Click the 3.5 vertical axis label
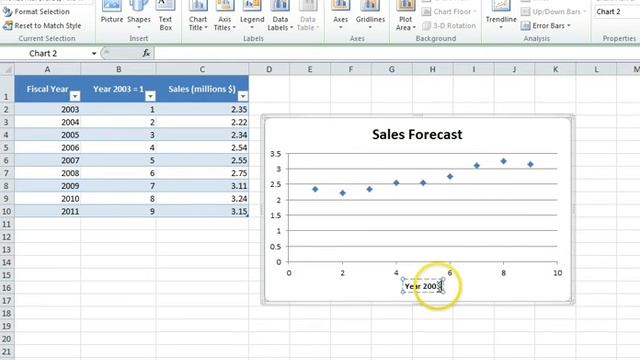The width and height of the screenshot is (640, 360). pyautogui.click(x=276, y=154)
